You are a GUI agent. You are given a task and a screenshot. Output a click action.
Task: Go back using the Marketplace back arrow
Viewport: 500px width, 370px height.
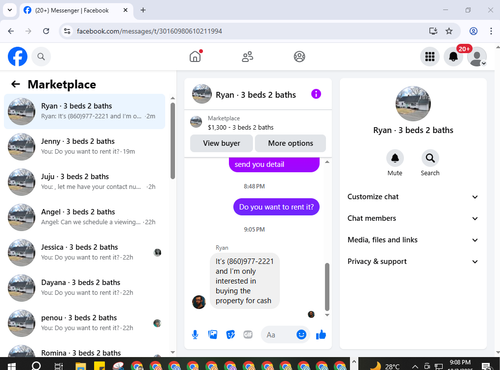tap(16, 84)
